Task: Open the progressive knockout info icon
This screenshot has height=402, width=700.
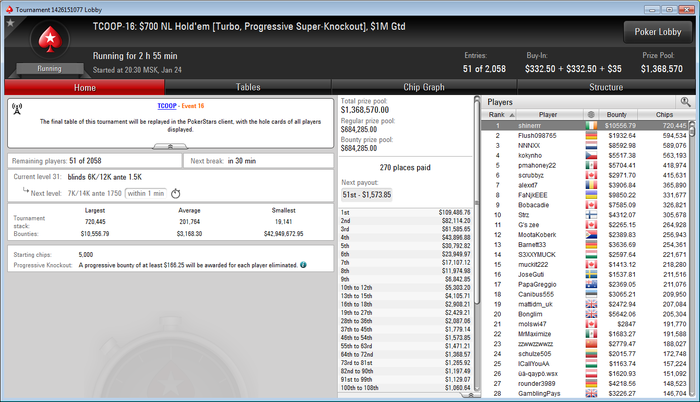Action: coord(303,265)
